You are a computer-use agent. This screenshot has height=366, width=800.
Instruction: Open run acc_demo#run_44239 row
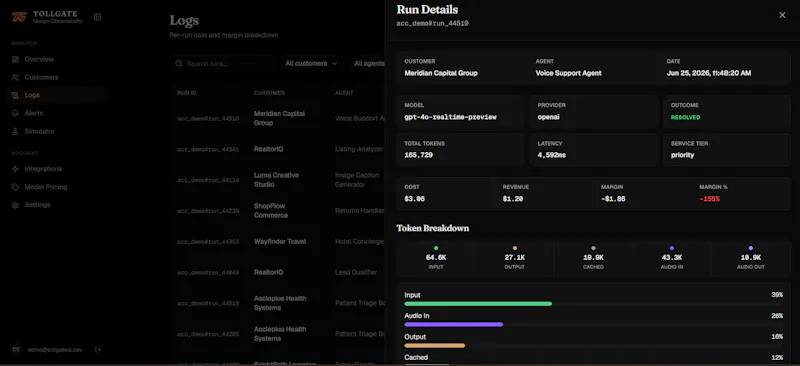278,211
